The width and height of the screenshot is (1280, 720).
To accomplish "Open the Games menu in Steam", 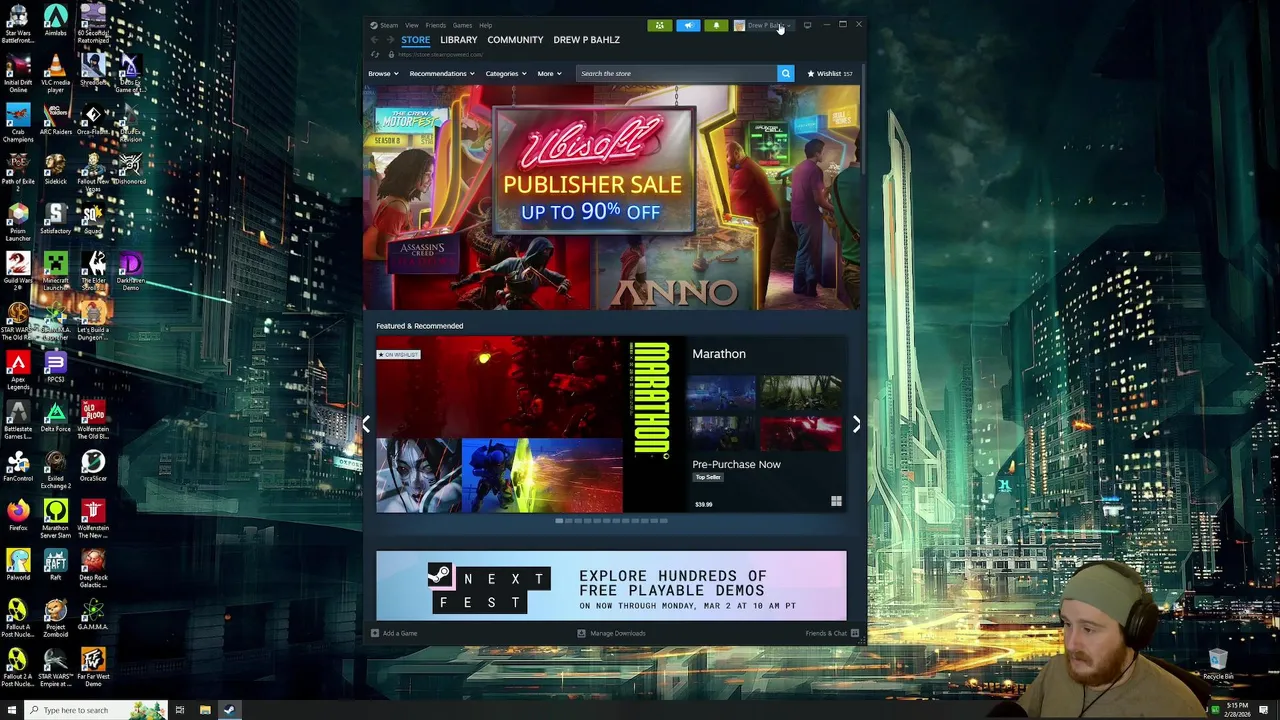I will coord(462,25).
